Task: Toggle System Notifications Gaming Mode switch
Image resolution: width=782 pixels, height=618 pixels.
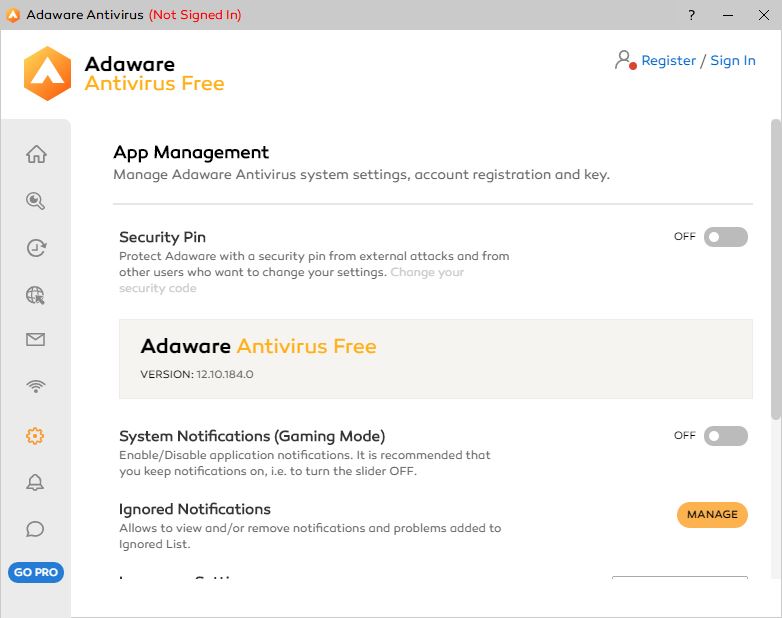Action: pyautogui.click(x=726, y=436)
